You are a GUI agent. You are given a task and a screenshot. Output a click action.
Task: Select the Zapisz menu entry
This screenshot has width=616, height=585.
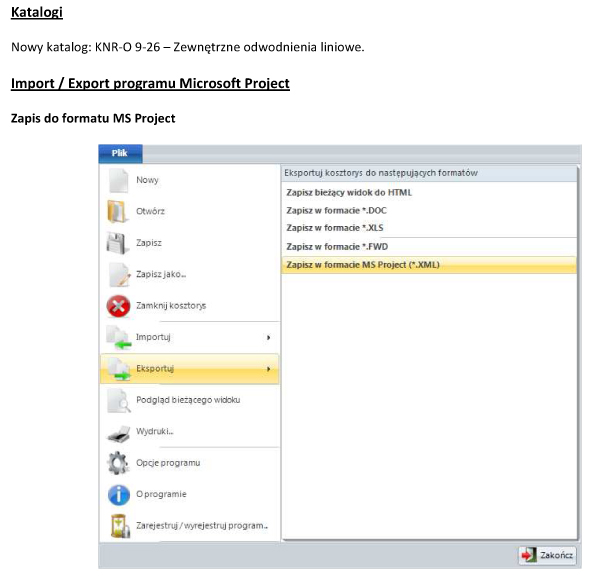click(x=190, y=243)
